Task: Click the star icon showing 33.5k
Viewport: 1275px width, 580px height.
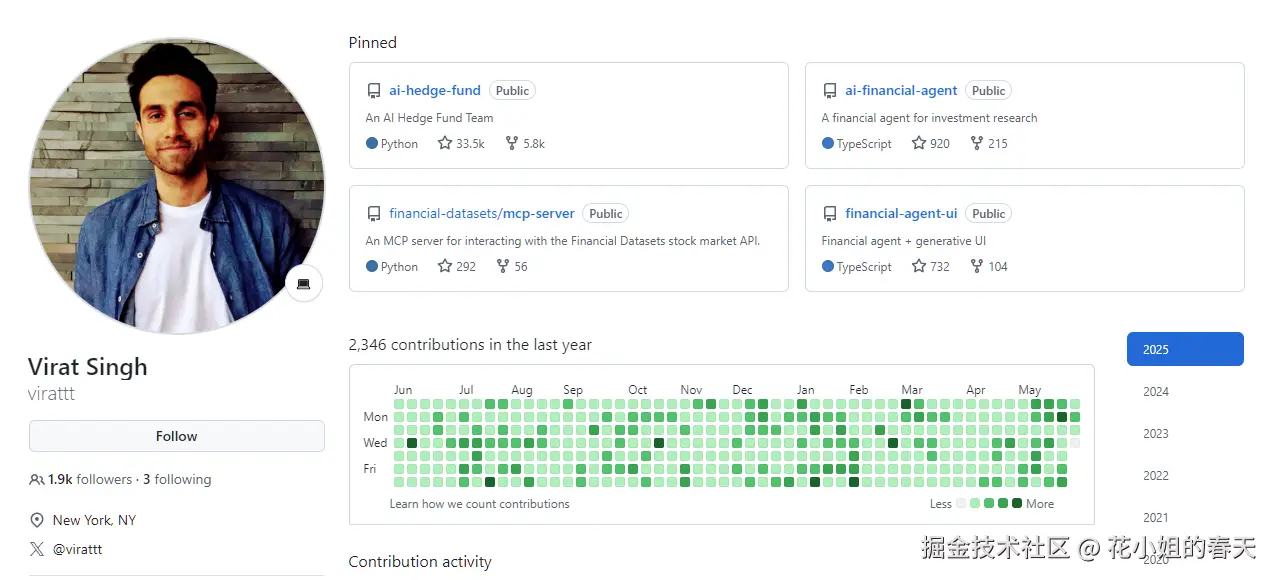Action: click(x=445, y=143)
